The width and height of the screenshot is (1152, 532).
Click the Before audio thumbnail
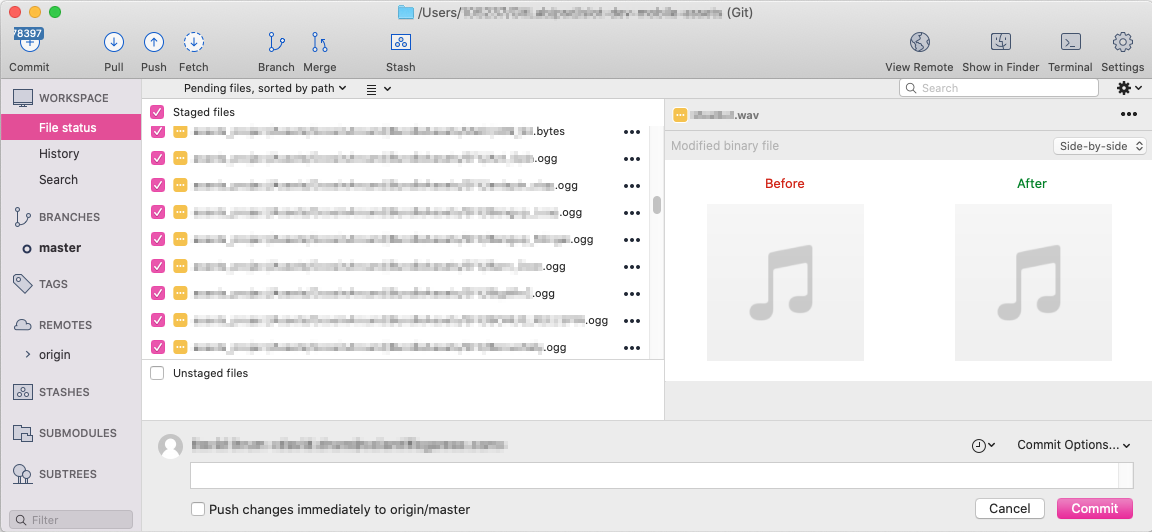pyautogui.click(x=785, y=282)
